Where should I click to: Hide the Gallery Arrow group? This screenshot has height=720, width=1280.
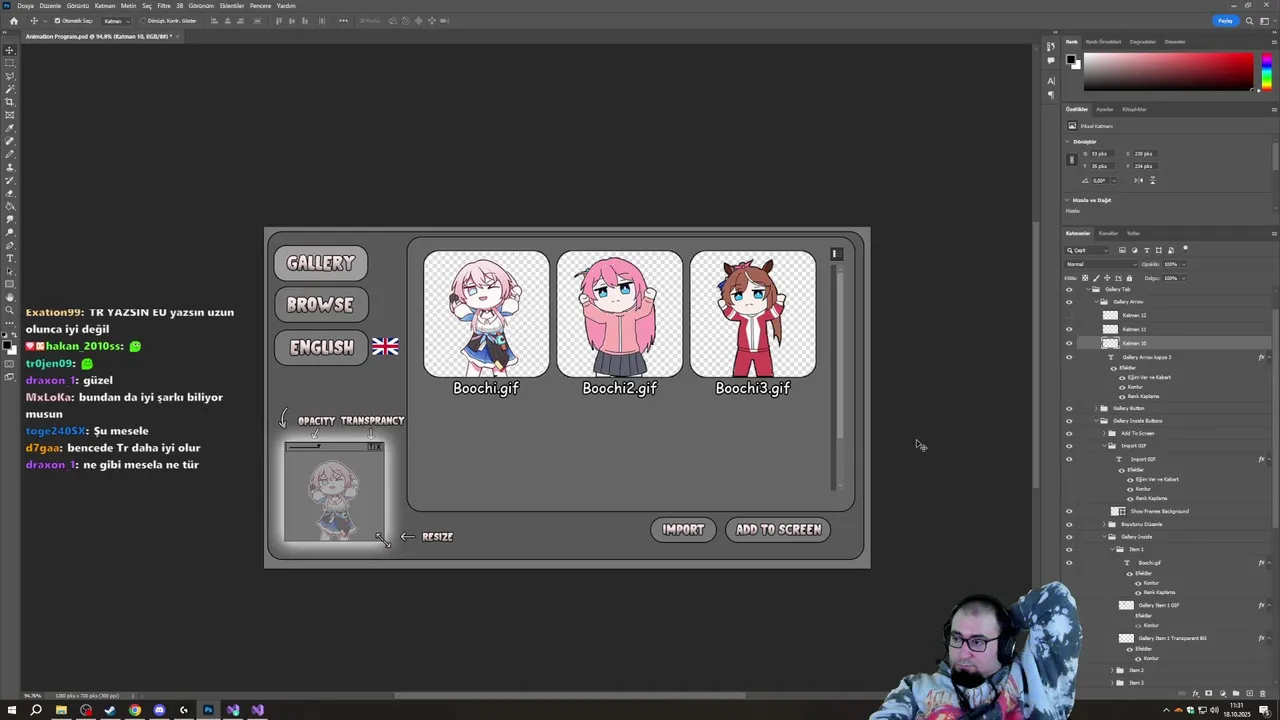[1069, 302]
